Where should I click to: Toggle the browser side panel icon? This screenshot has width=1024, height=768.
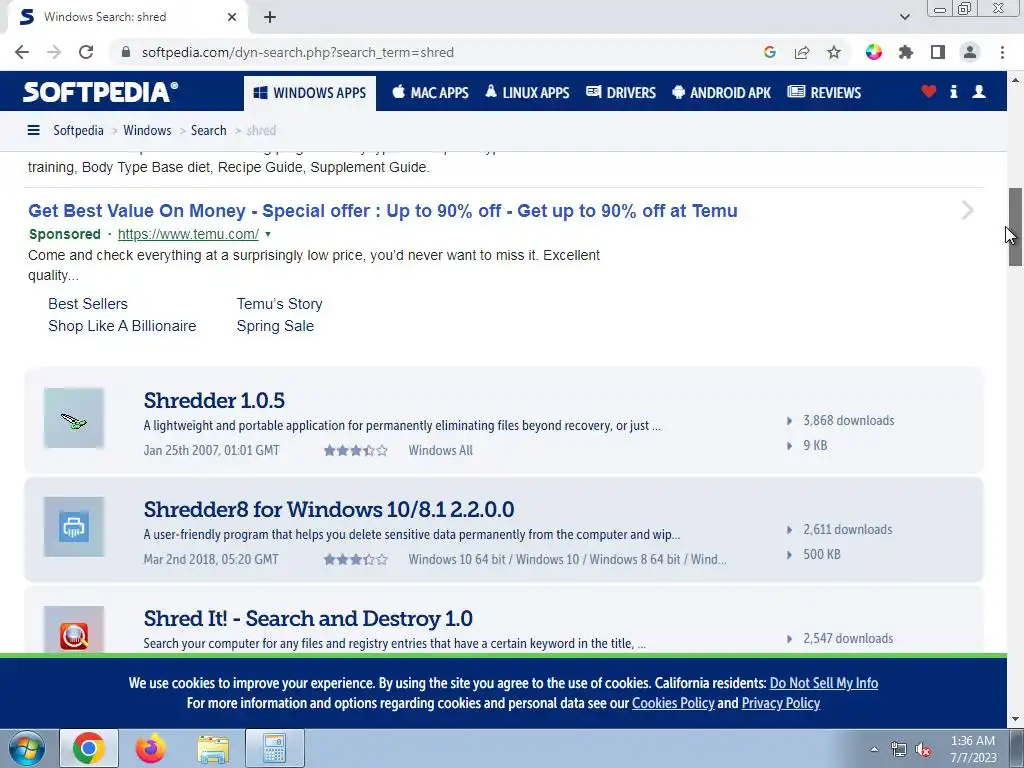click(x=938, y=52)
